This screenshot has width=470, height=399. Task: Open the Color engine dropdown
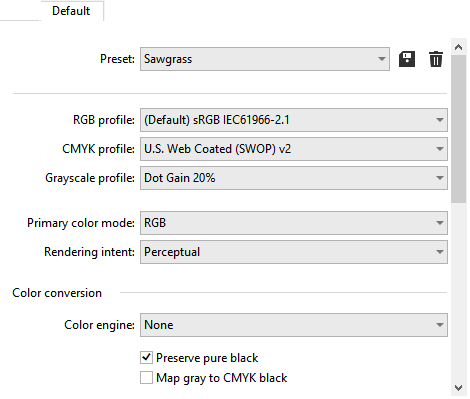pyautogui.click(x=294, y=325)
